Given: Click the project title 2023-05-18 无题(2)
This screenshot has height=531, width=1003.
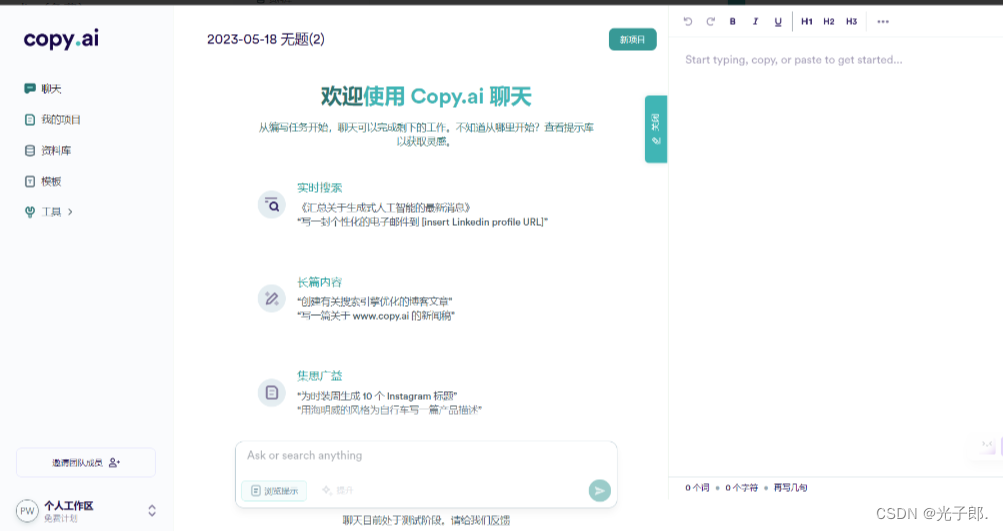Looking at the screenshot, I should [x=265, y=40].
